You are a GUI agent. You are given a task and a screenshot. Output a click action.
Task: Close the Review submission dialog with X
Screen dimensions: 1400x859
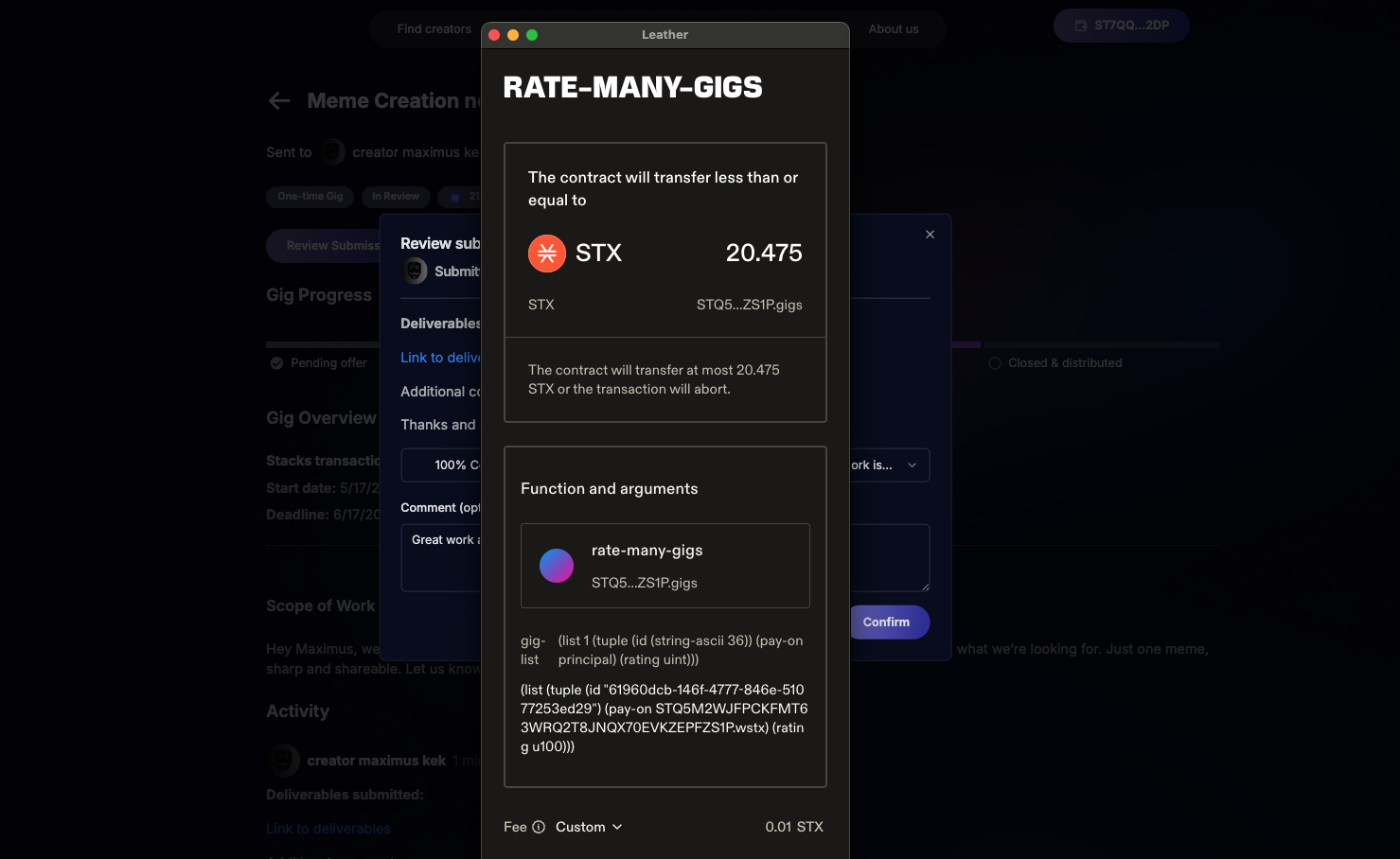[x=930, y=235]
